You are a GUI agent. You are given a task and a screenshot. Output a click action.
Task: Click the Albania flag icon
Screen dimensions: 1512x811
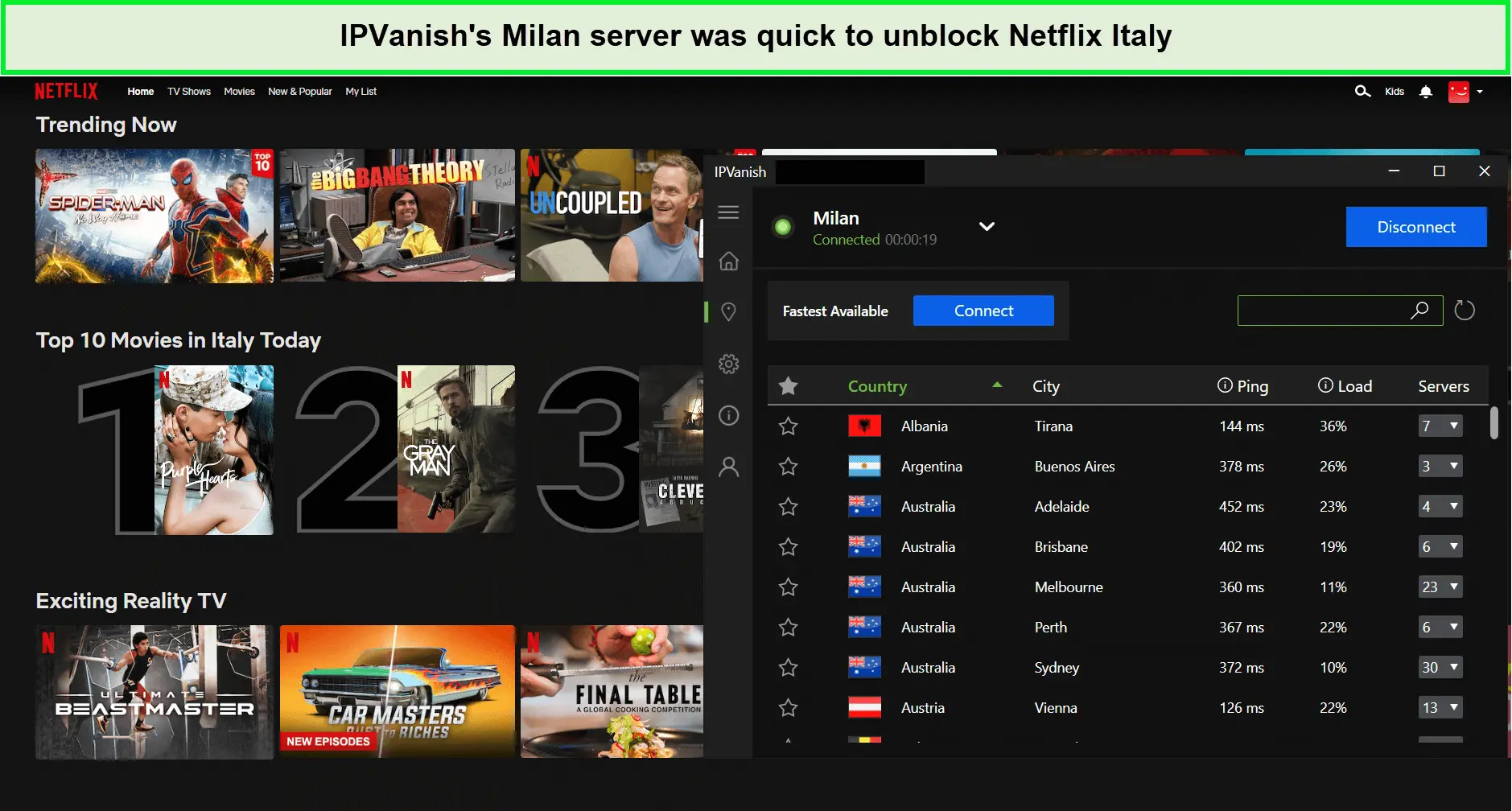click(864, 426)
